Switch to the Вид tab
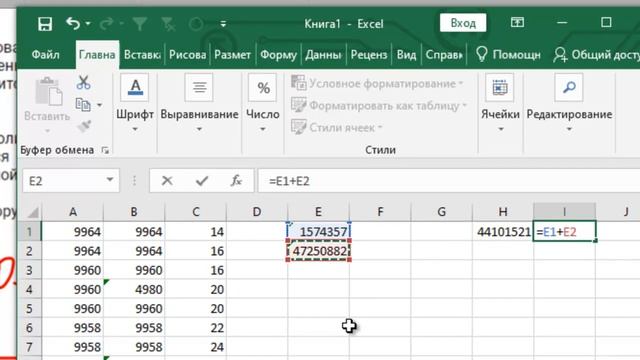The height and width of the screenshot is (360, 640). coord(406,55)
